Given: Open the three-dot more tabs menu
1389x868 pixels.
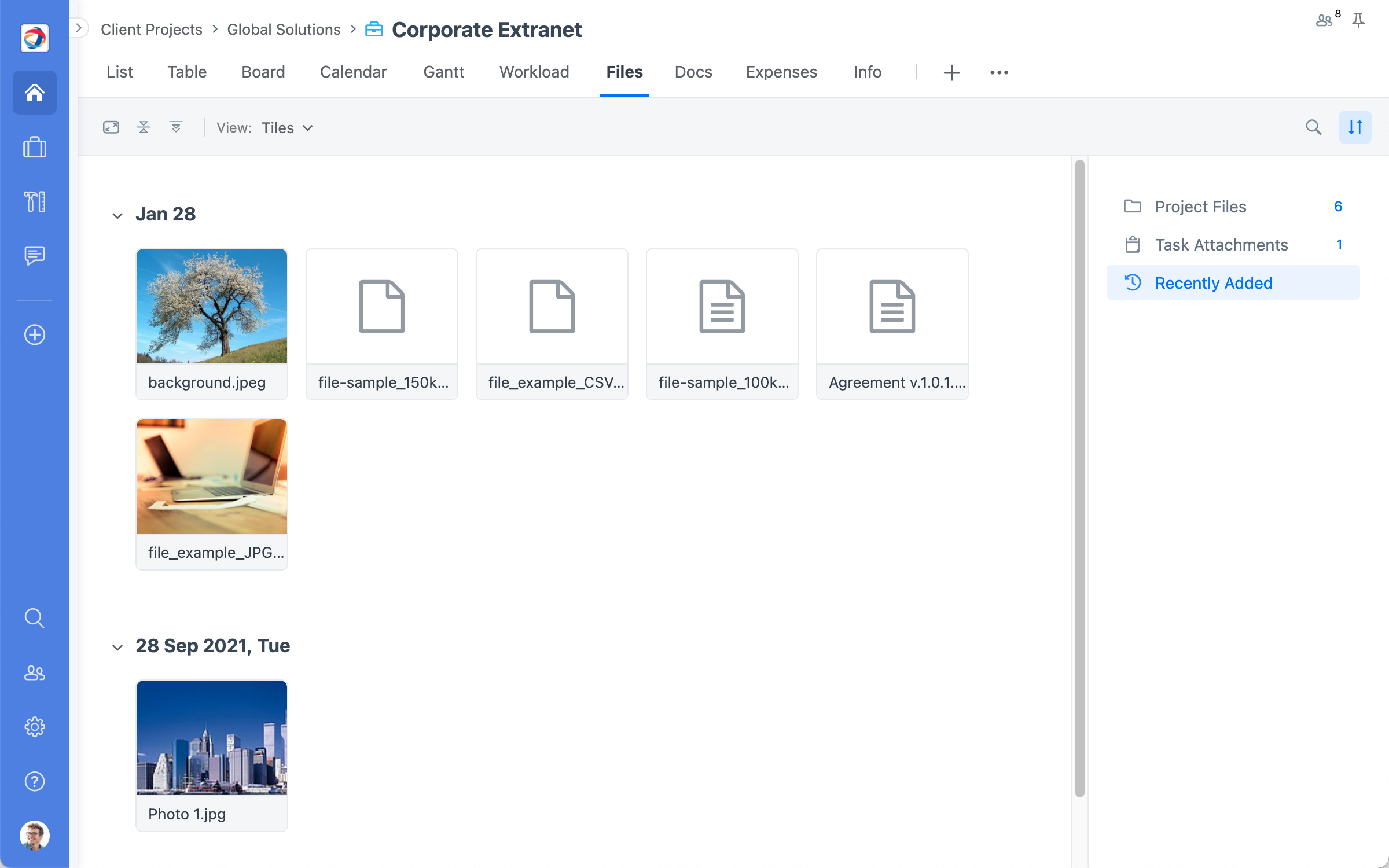Looking at the screenshot, I should 1000,72.
